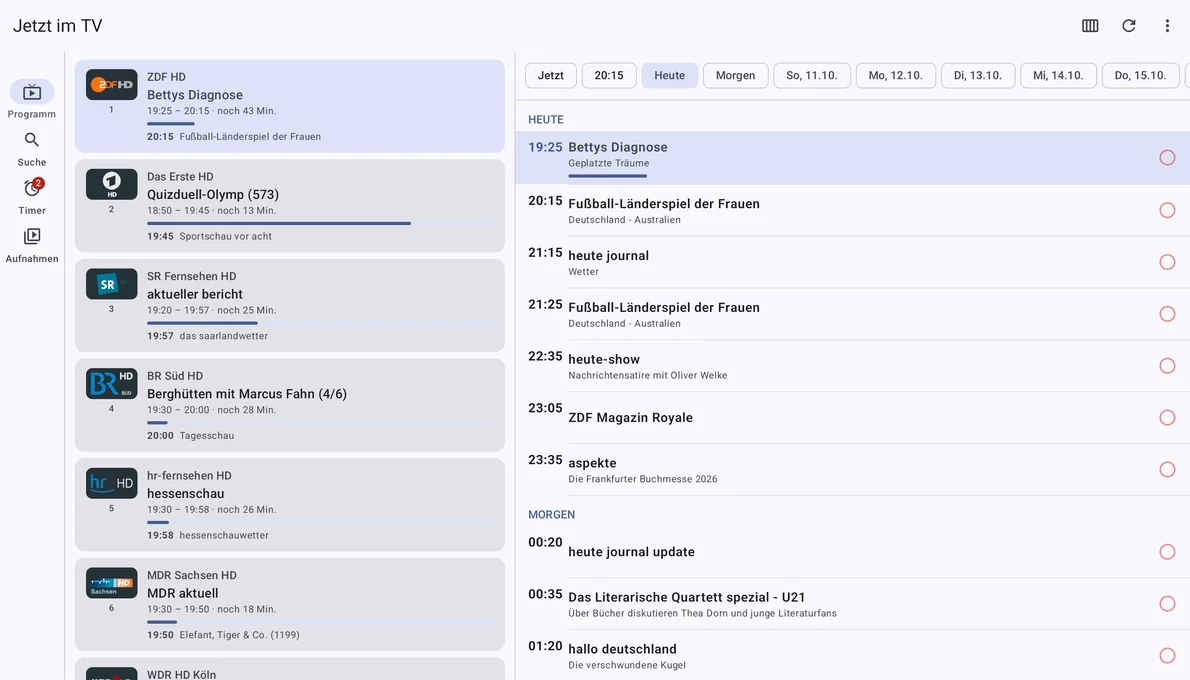Click next show 'das saarlandwetter'

(x=223, y=335)
